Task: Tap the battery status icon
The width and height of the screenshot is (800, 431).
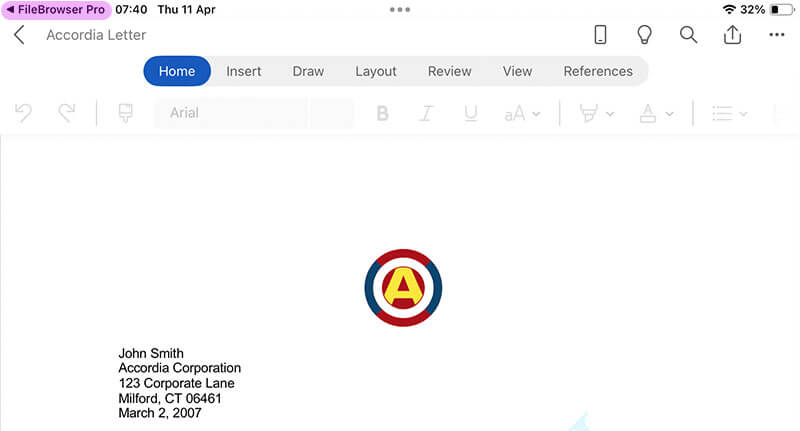Action: coord(783,9)
